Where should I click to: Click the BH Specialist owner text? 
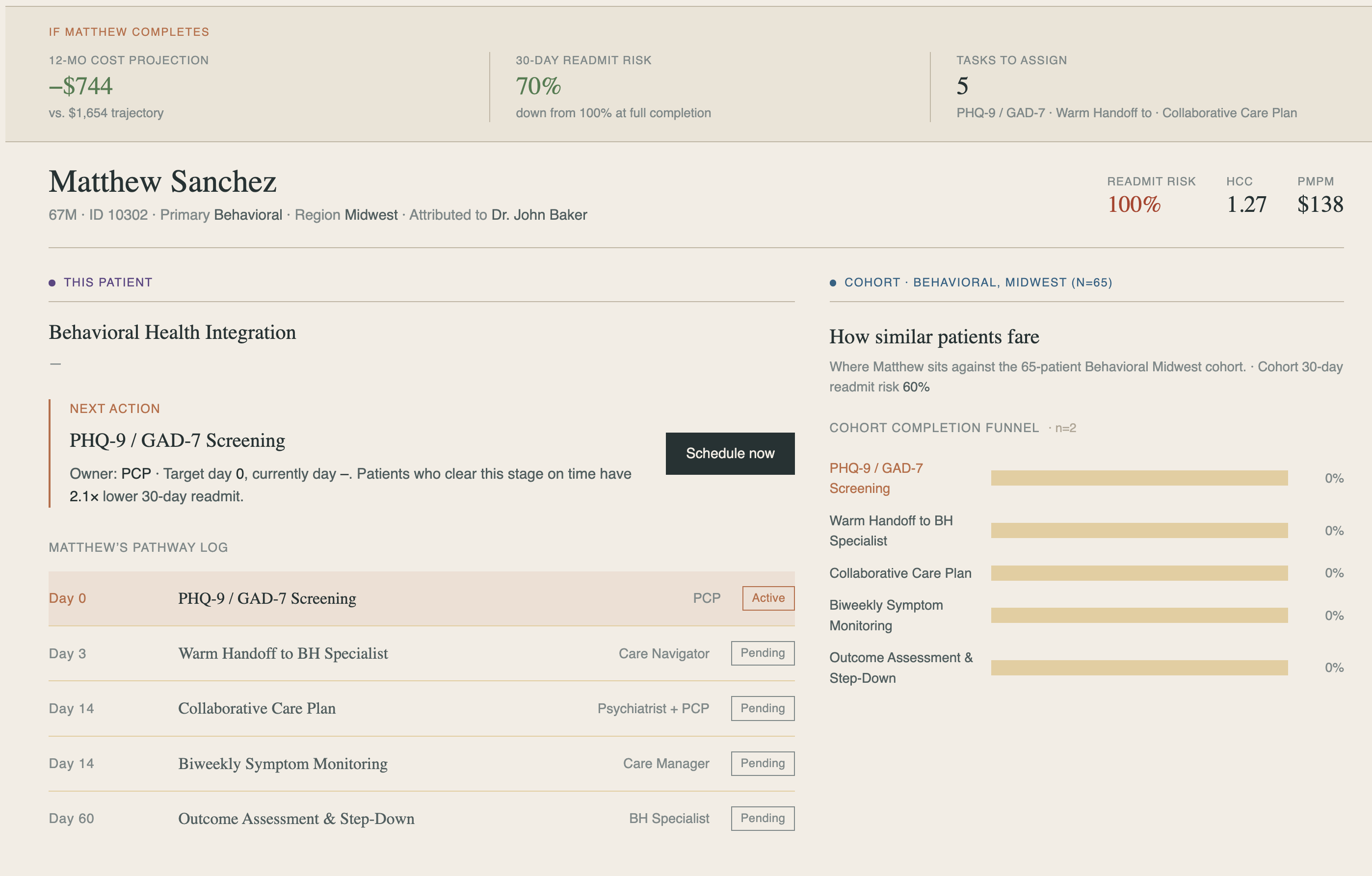click(669, 819)
